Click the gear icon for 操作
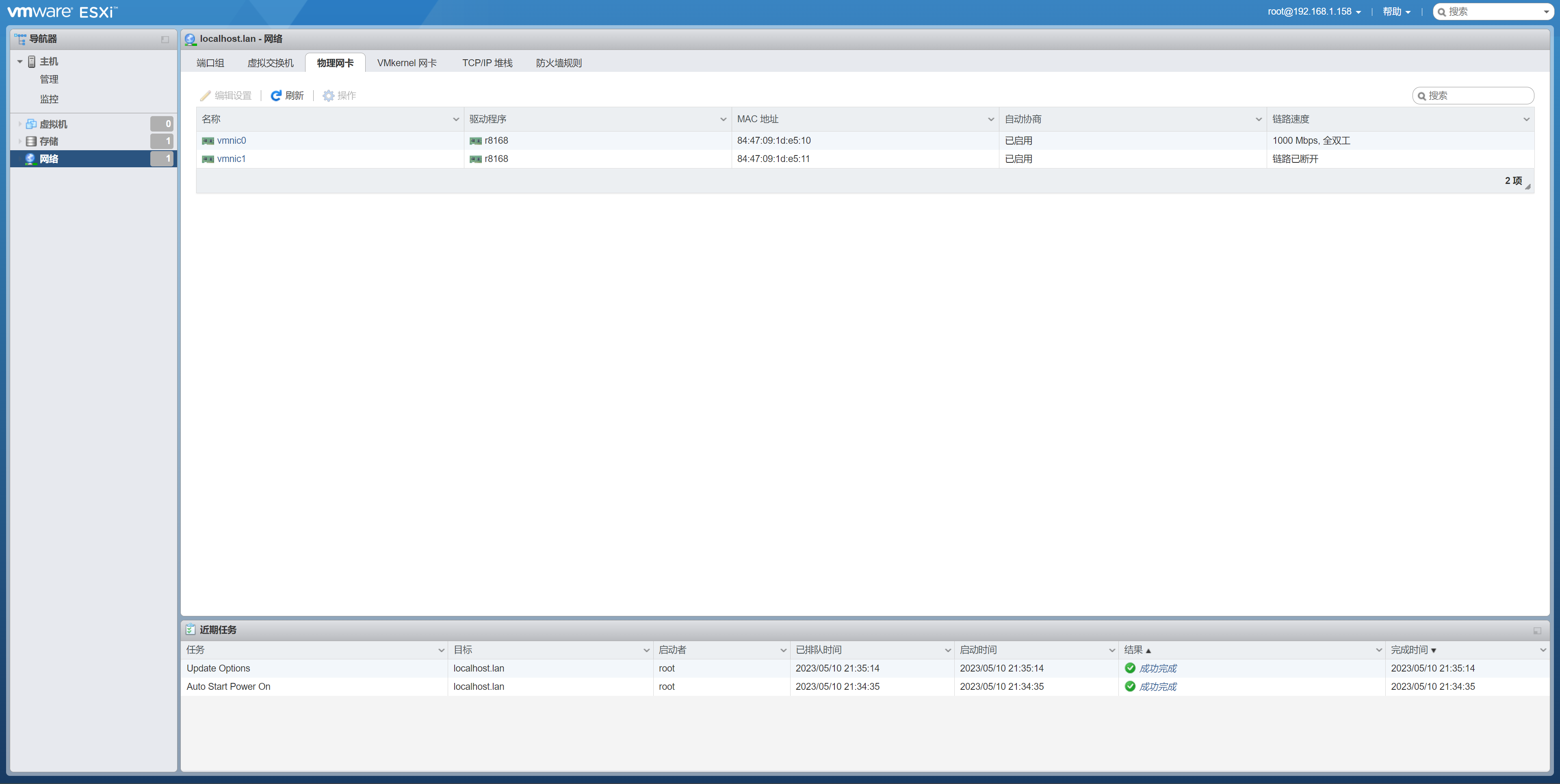 pyautogui.click(x=328, y=96)
